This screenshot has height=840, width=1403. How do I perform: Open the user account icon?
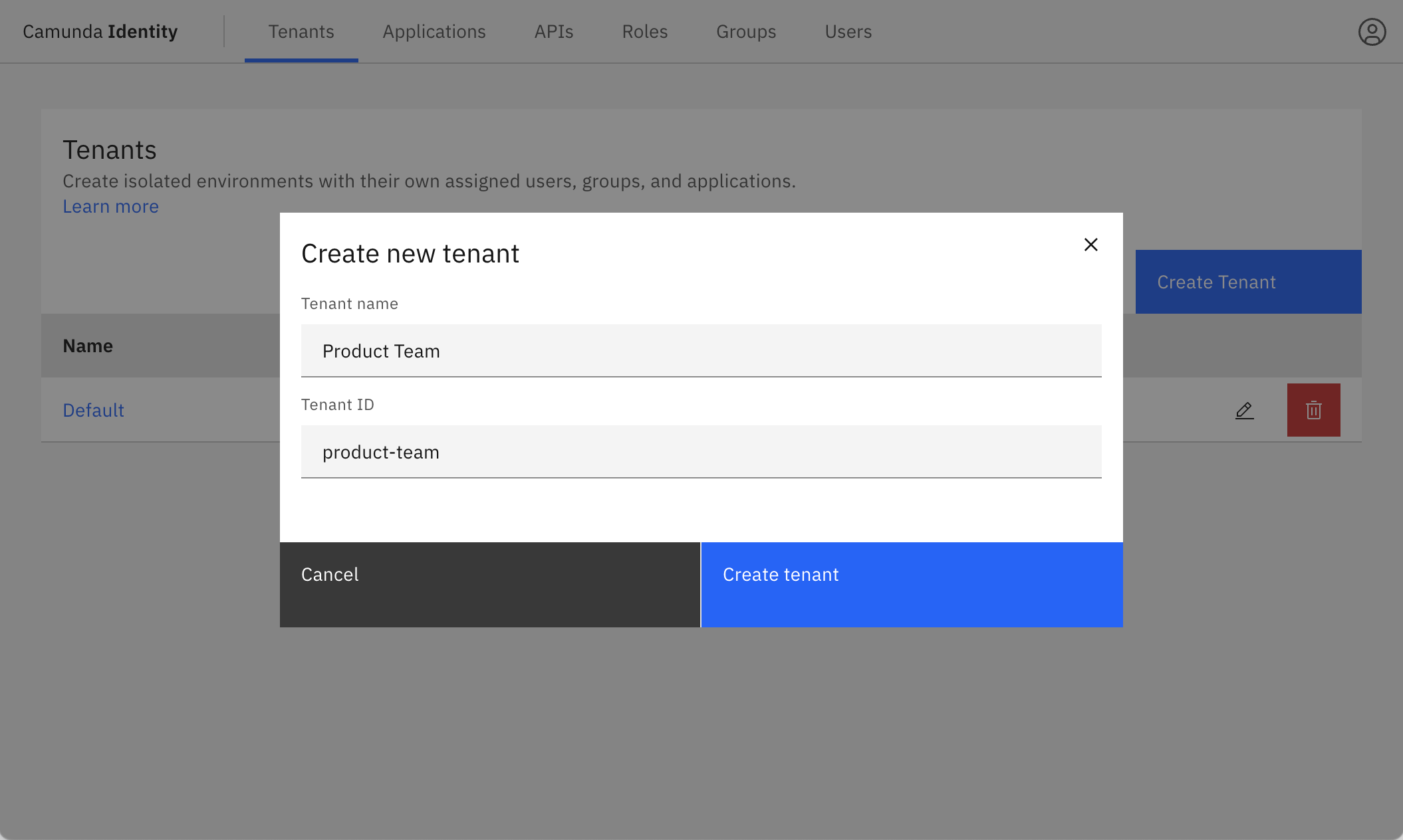coord(1372,31)
